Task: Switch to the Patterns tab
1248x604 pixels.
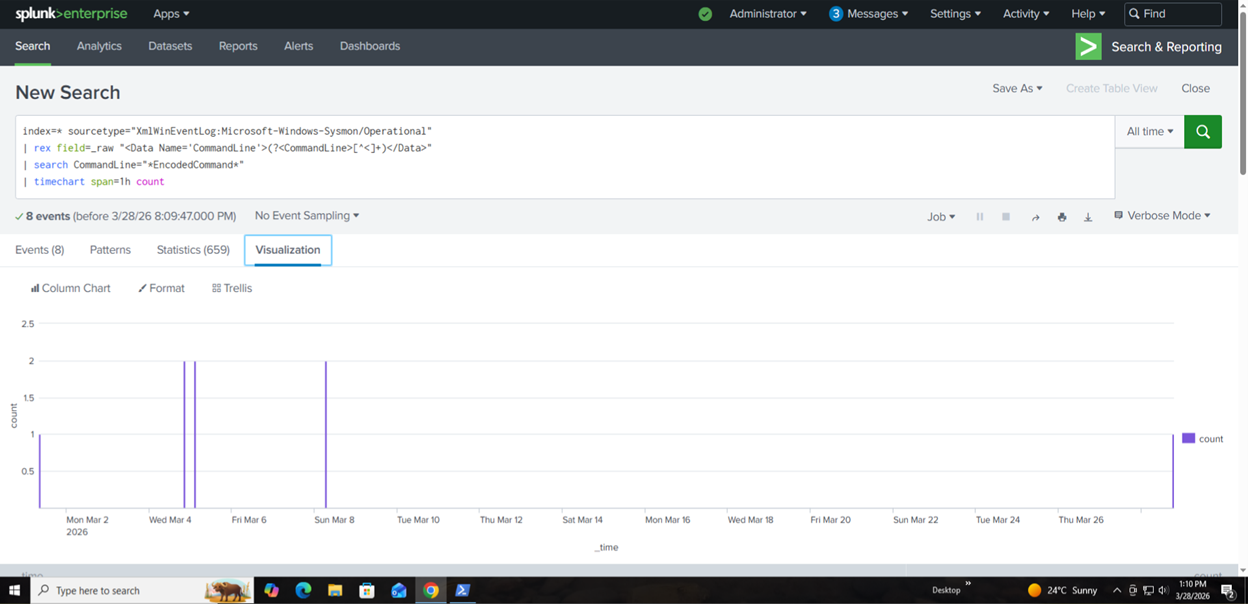Action: 110,250
